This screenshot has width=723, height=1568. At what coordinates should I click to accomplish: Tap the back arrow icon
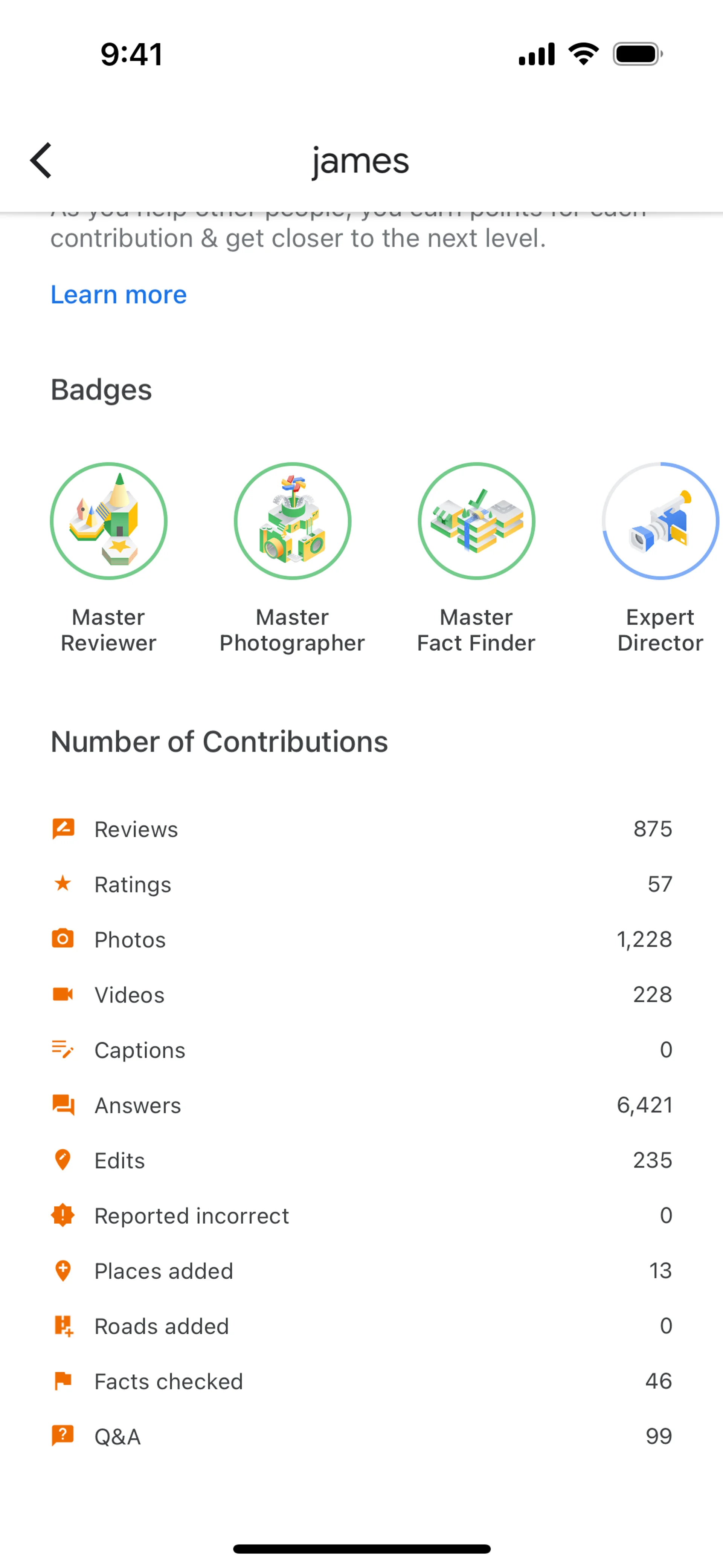(x=41, y=161)
